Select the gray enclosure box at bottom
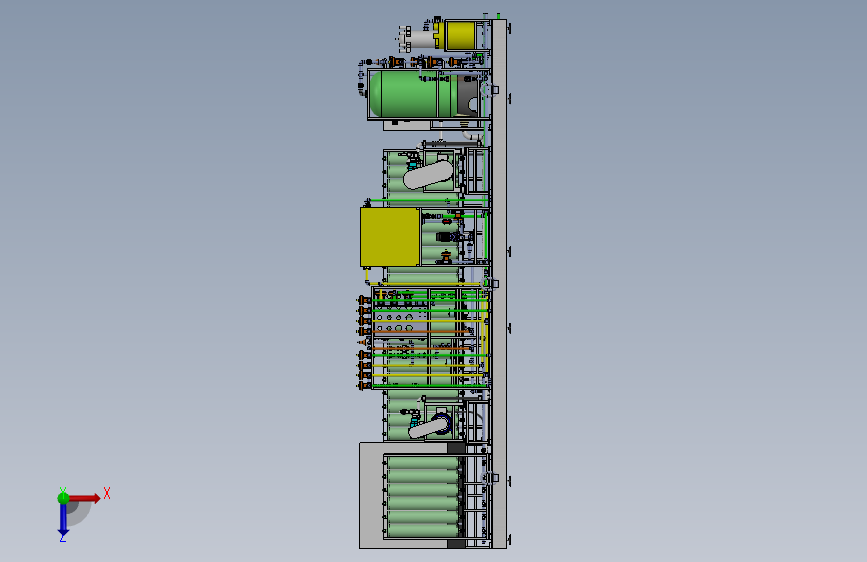 [371, 495]
